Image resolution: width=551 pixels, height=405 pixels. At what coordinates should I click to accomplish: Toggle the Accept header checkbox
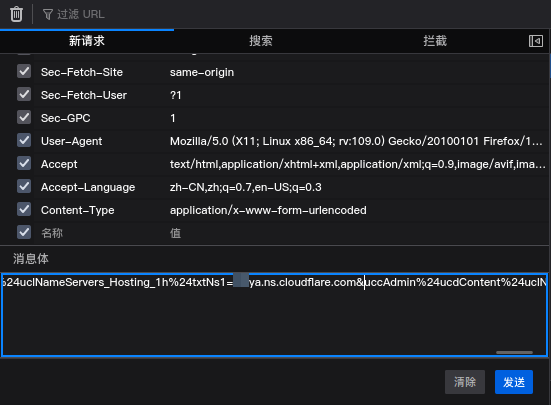click(24, 163)
